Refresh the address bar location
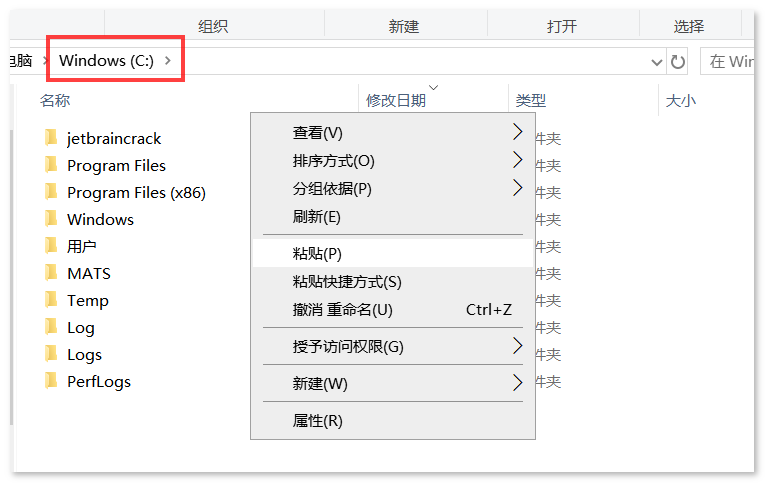Screen dimensions: 765x483 click(677, 61)
